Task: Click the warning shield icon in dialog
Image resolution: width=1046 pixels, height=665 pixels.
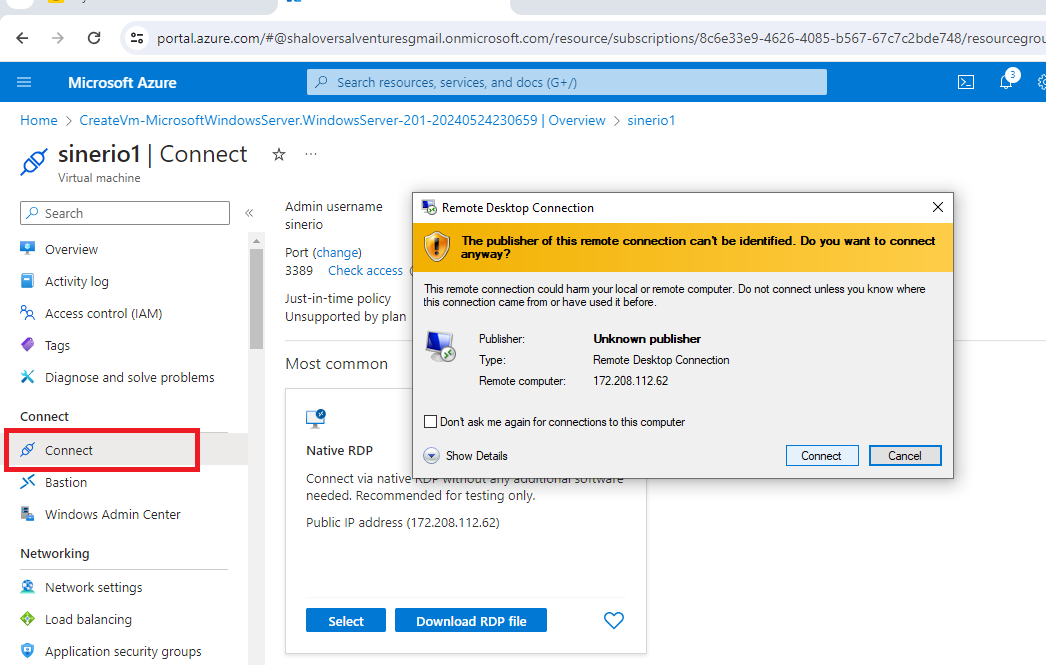Action: [437, 246]
